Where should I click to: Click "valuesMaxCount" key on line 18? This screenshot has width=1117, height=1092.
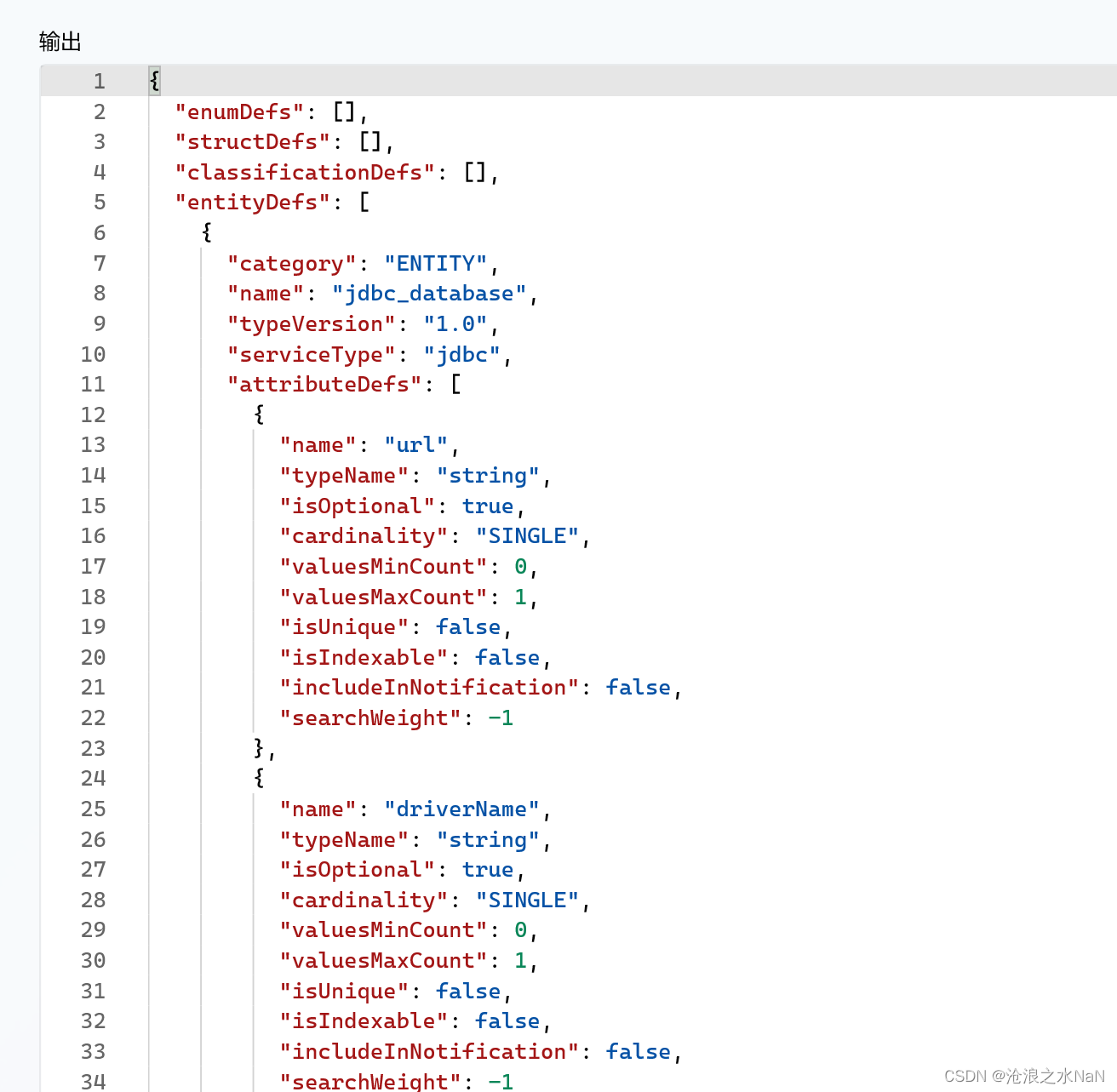[x=383, y=597]
